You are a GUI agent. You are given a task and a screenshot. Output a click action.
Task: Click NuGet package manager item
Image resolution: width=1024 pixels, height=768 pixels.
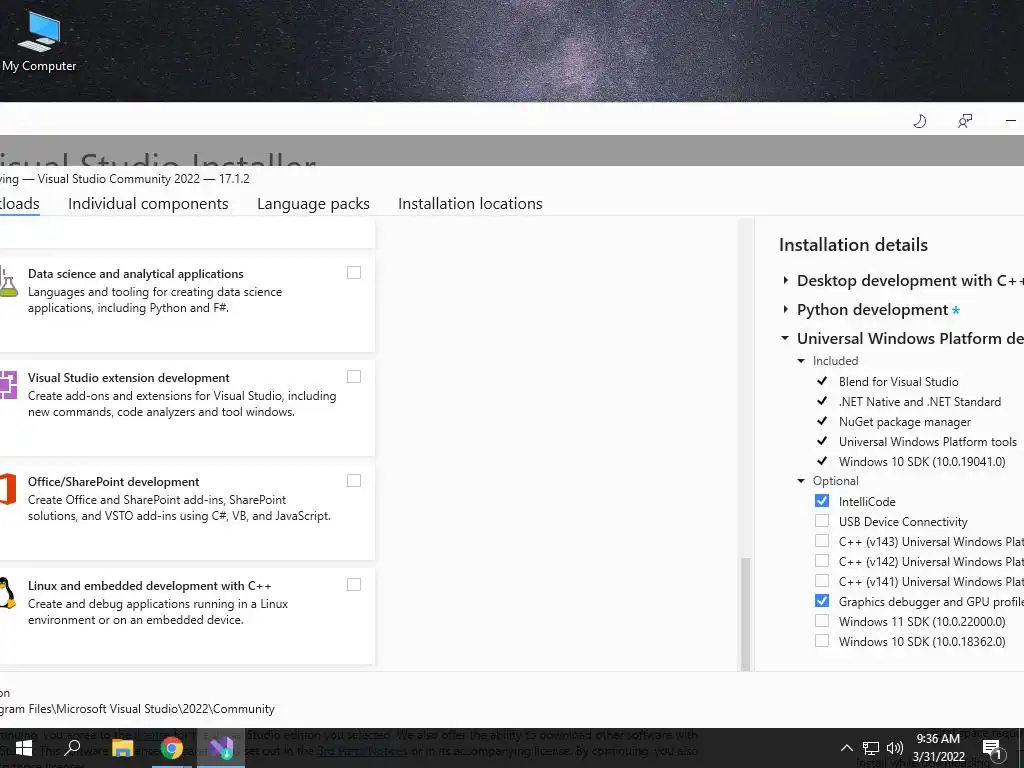[x=904, y=422]
